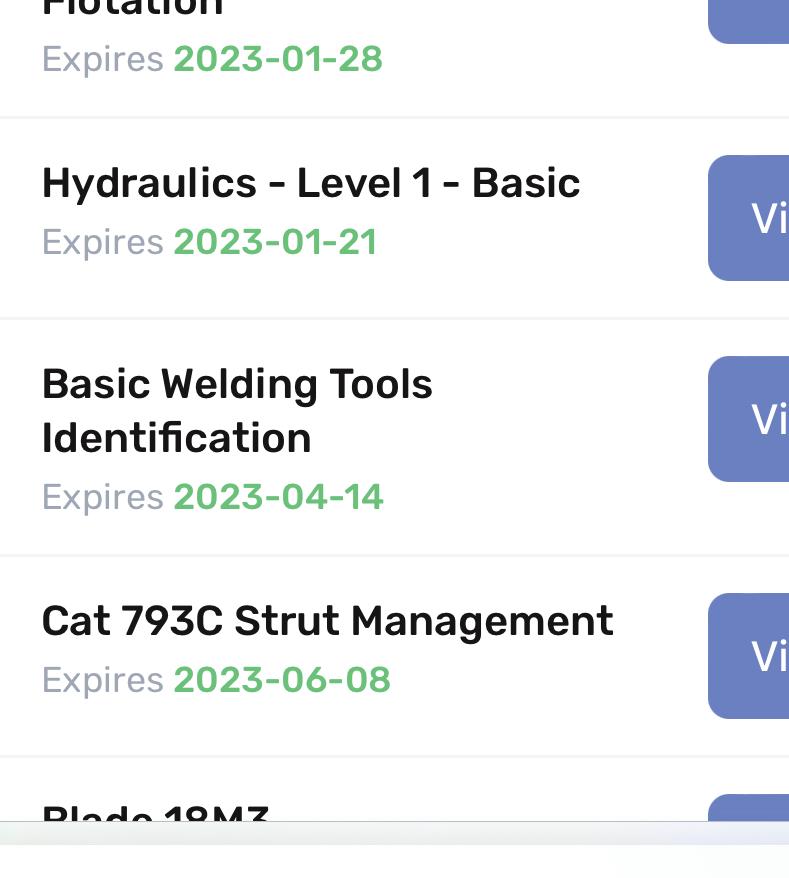This screenshot has height=878, width=789.
Task: Click the 2023-01-21 expiry date
Action: click(x=276, y=242)
